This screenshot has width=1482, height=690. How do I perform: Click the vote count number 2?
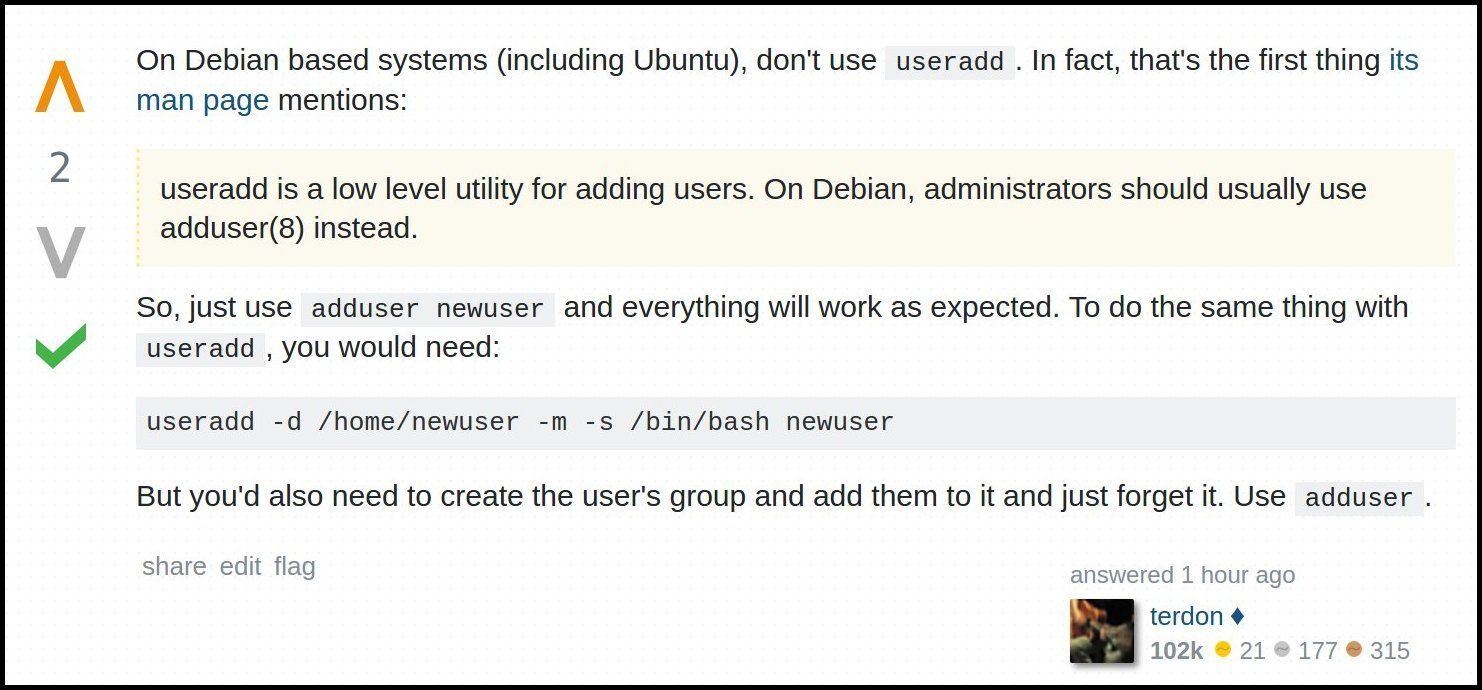[x=60, y=168]
